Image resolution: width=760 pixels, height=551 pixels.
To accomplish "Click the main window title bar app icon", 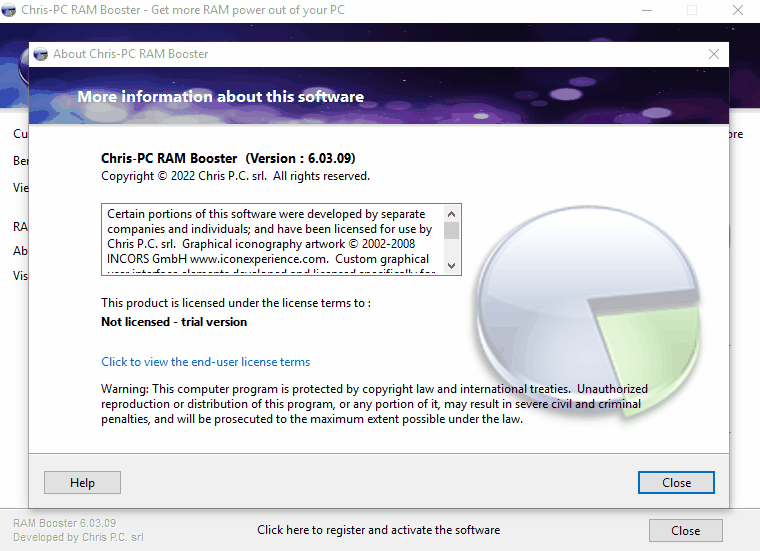I will 9,10.
